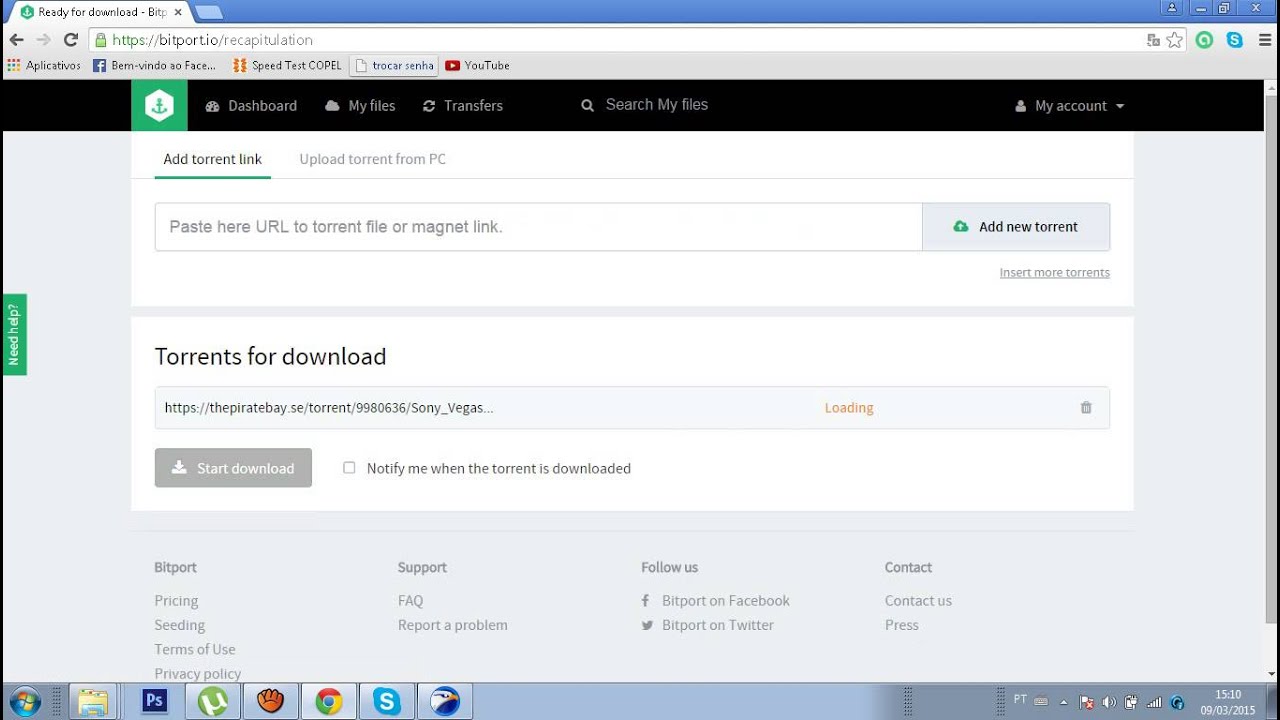The image size is (1280, 720).
Task: Open the Transfers section
Action: coord(463,106)
